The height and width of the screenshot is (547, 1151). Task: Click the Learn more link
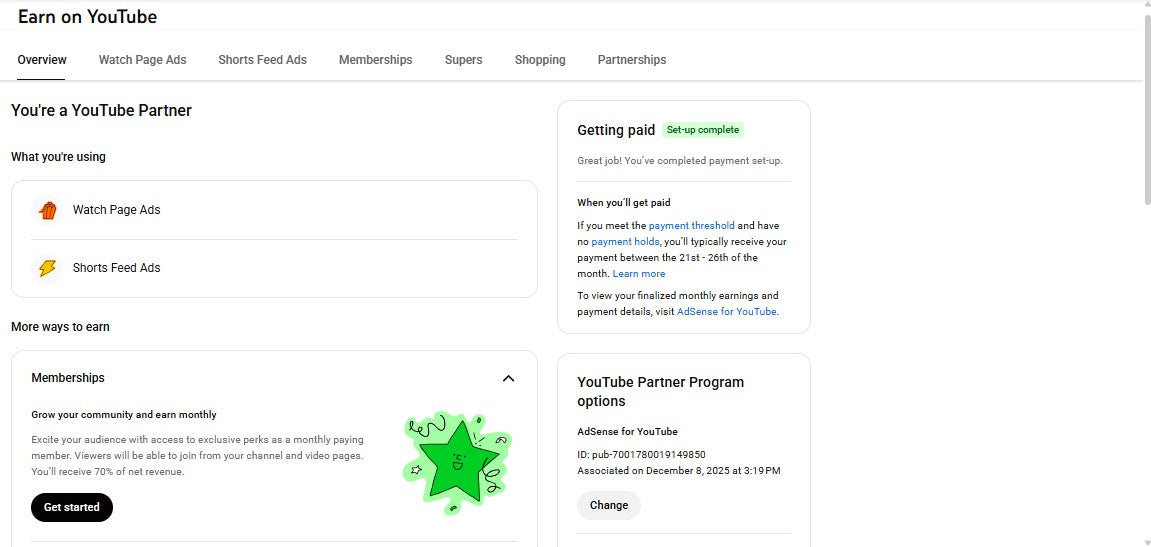tap(639, 274)
